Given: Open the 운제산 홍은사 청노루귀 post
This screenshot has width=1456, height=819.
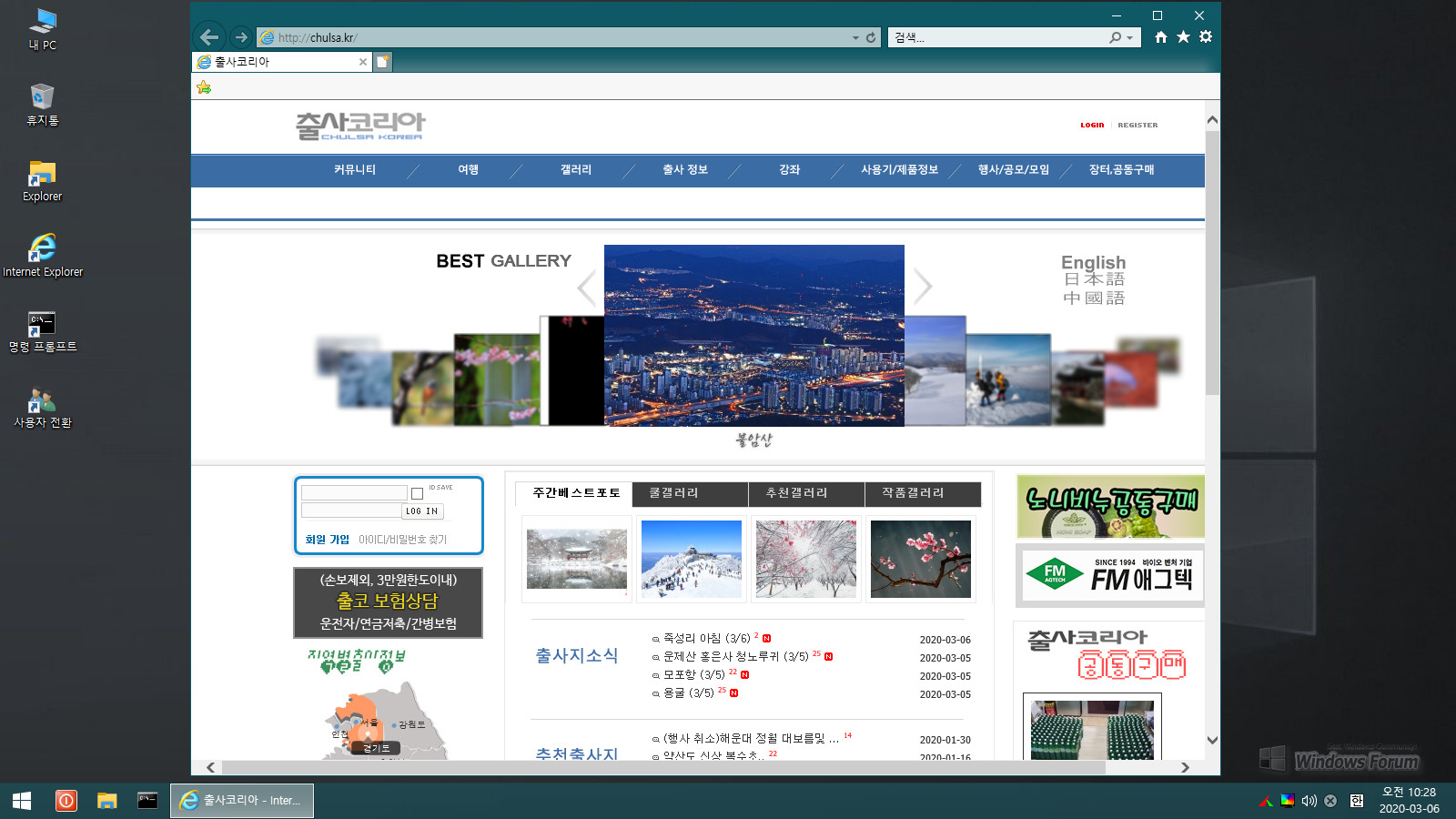Looking at the screenshot, I should pyautogui.click(x=735, y=657).
